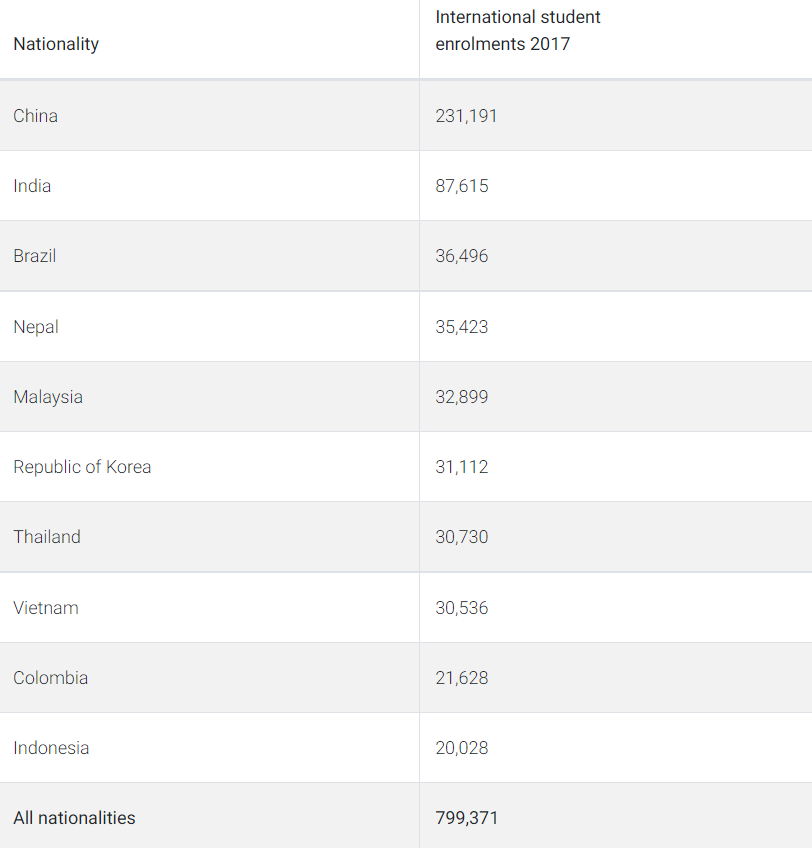The height and width of the screenshot is (848, 812).
Task: Click the Republic of Korea label
Action: point(82,467)
